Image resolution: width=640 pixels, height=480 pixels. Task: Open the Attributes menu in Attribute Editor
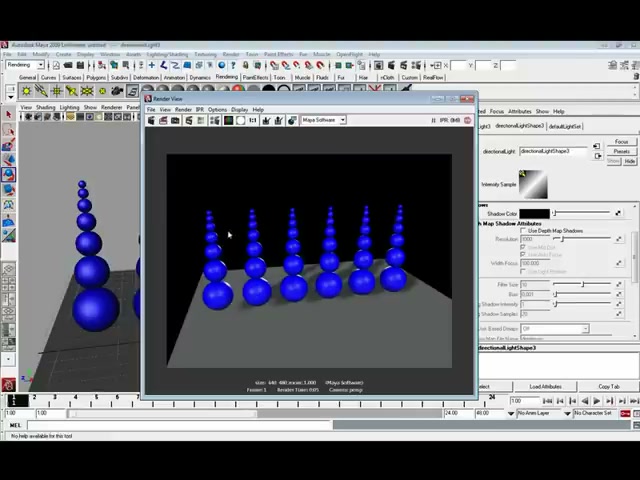tap(520, 111)
